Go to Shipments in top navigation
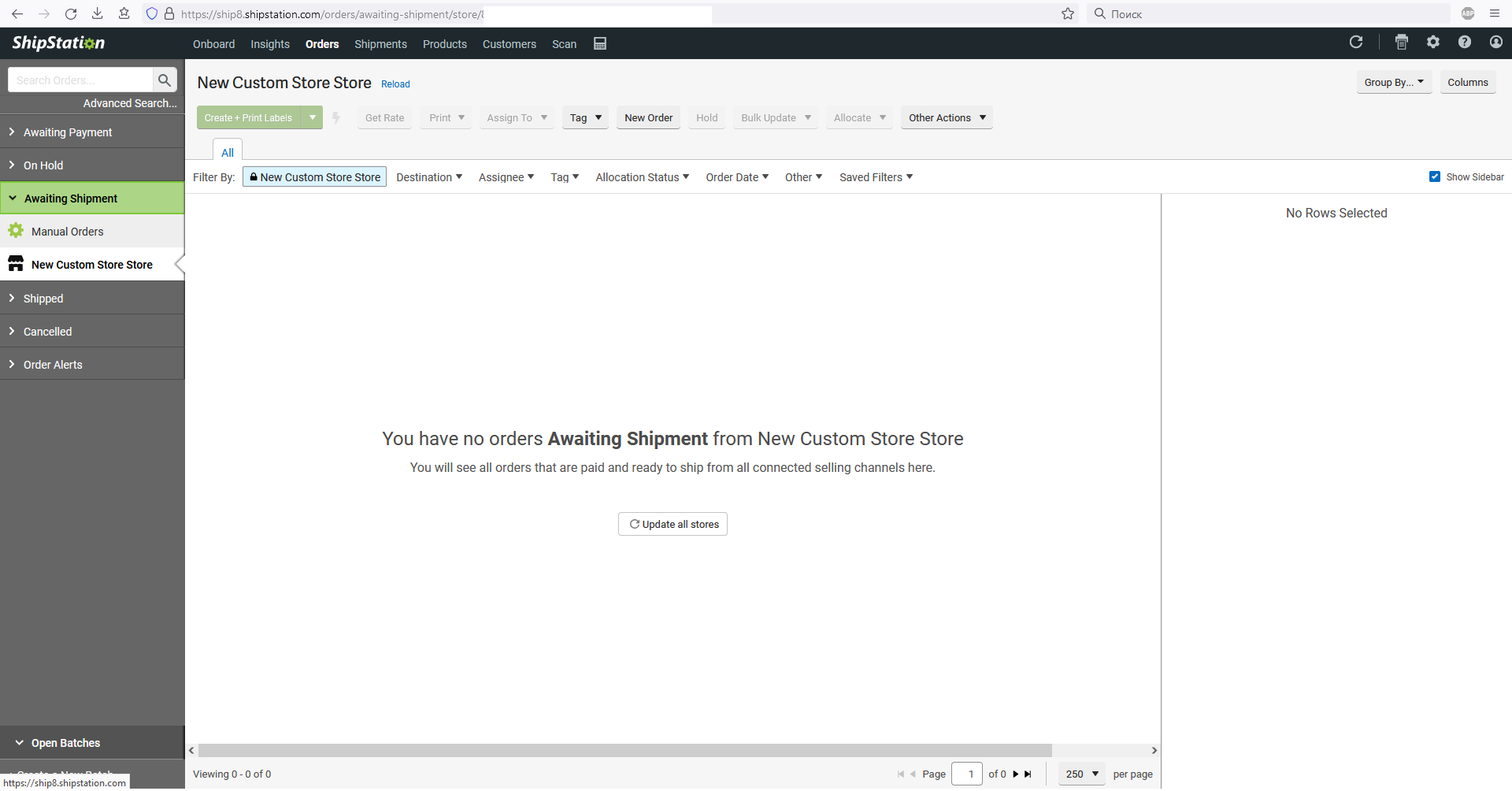Image resolution: width=1512 pixels, height=791 pixels. 380,44
